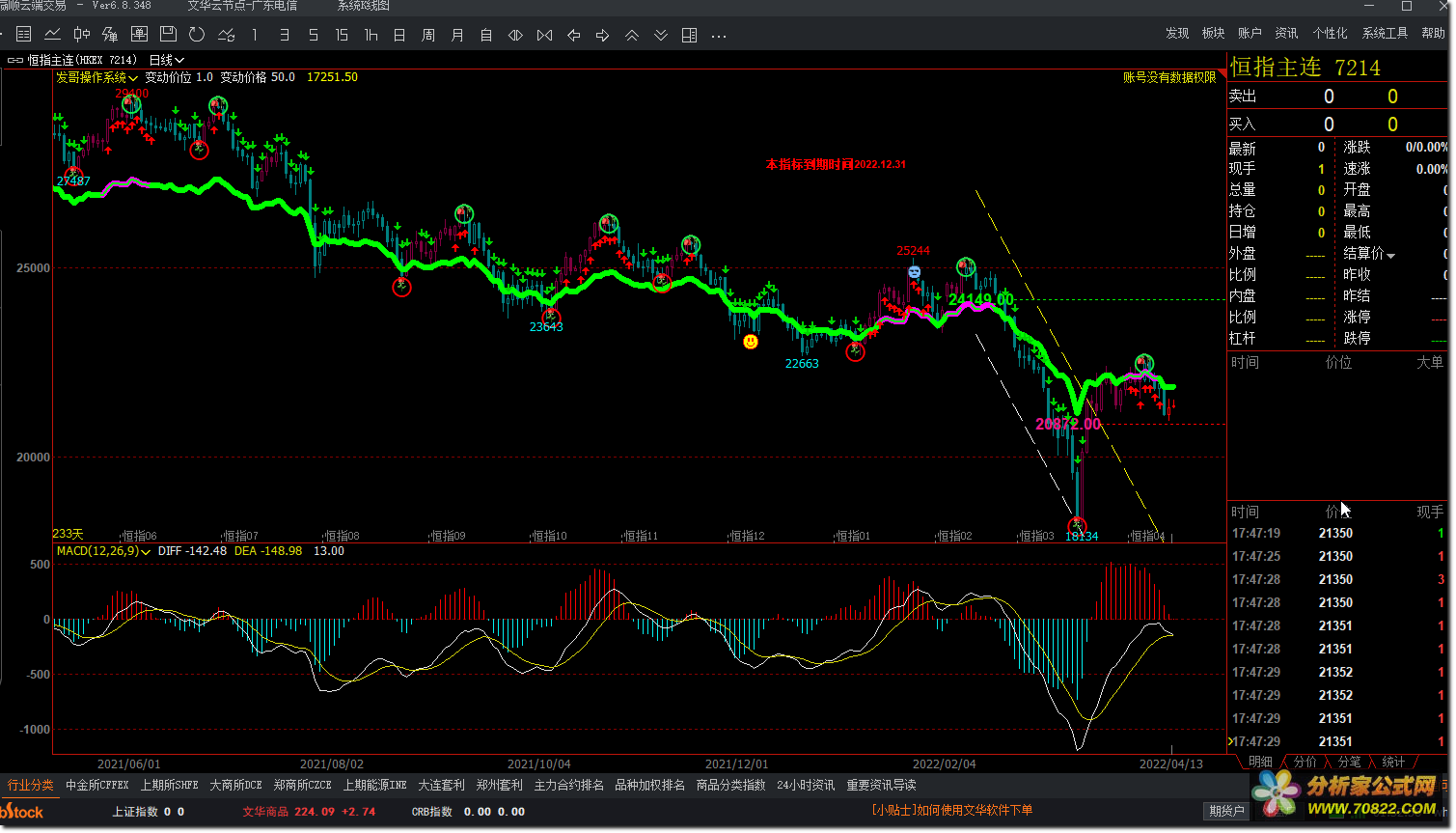
Task: Open the quote list table icon
Action: tap(24, 35)
